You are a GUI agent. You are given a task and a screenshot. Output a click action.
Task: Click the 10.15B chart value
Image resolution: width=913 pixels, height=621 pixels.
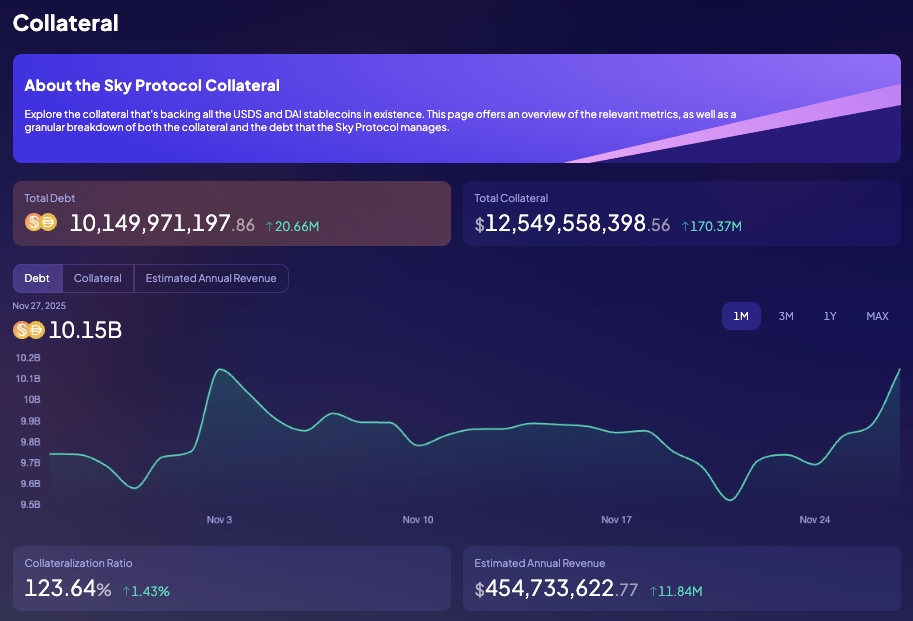point(86,330)
